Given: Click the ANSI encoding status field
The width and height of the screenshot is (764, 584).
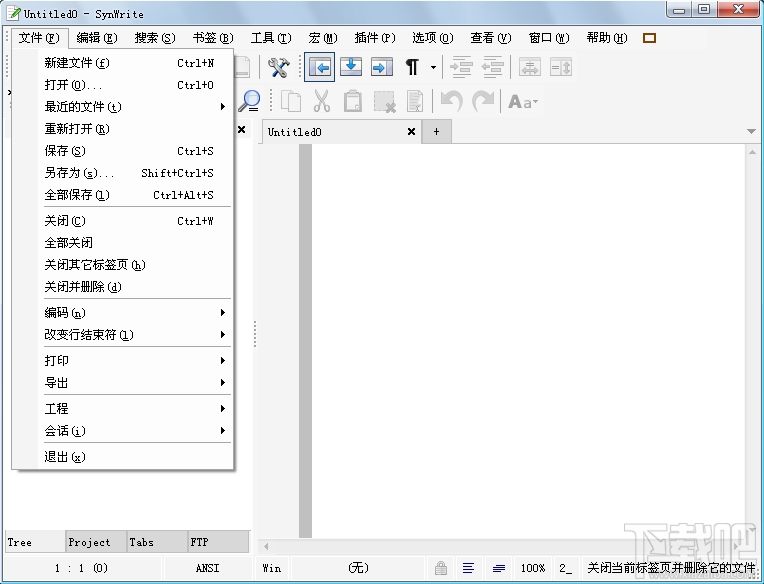Looking at the screenshot, I should (x=208, y=568).
